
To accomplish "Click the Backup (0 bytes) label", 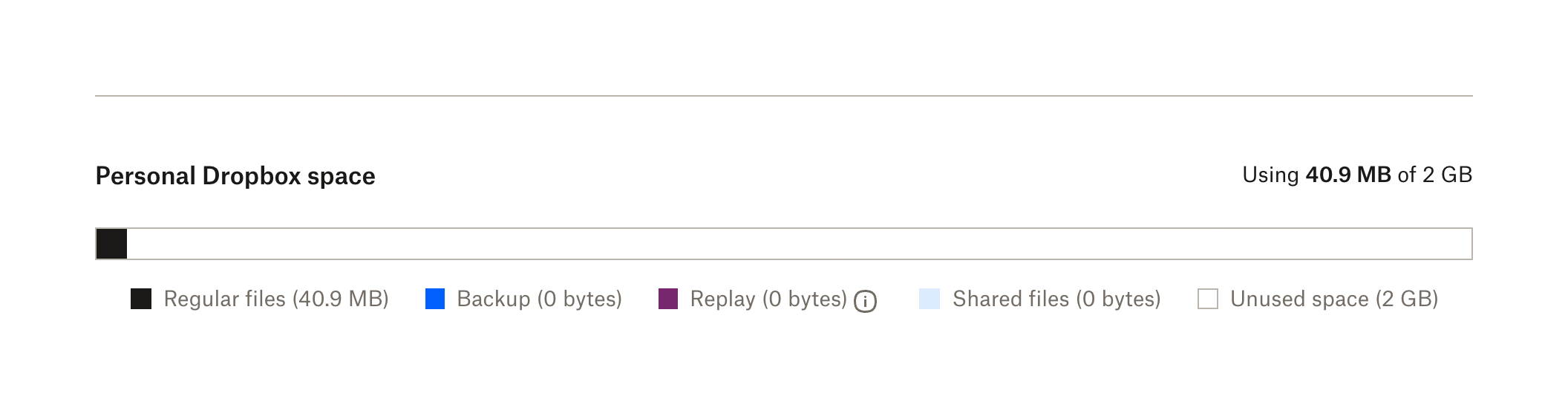I will tap(540, 299).
